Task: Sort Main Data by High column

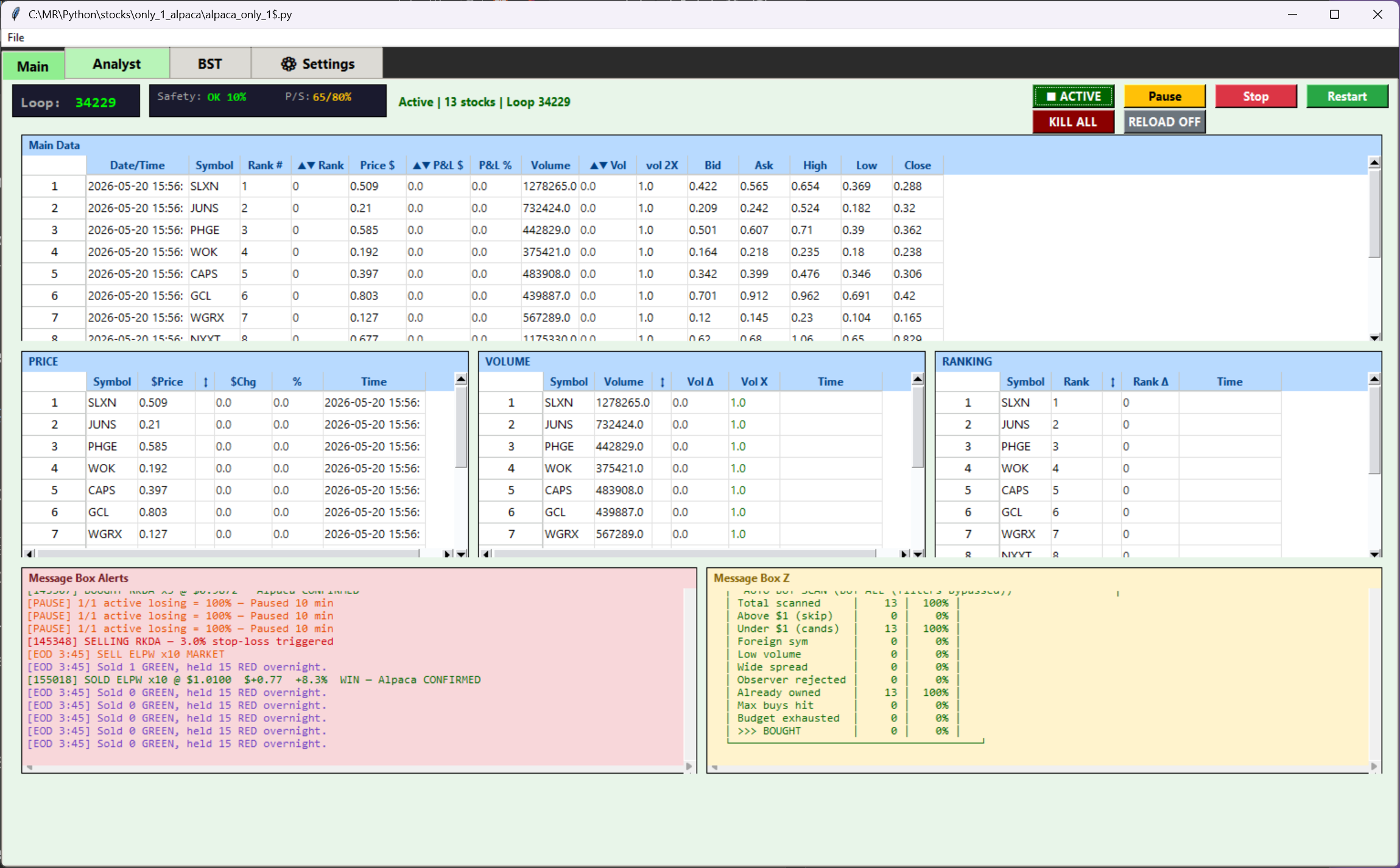Action: click(815, 166)
